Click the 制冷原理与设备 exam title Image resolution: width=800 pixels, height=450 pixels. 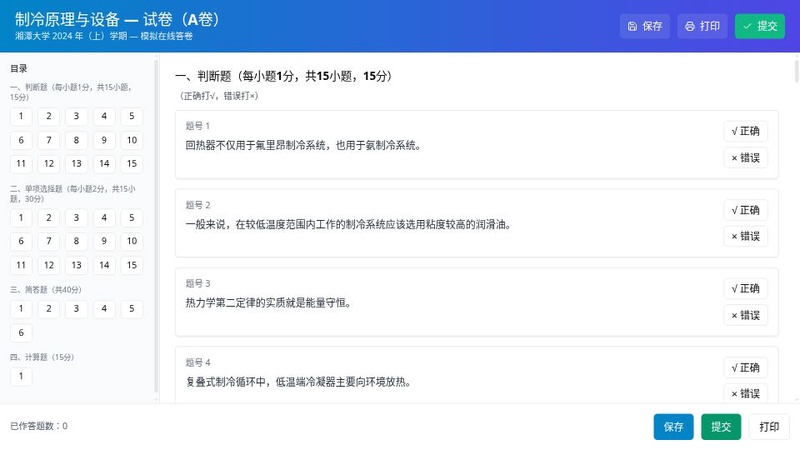click(117, 19)
